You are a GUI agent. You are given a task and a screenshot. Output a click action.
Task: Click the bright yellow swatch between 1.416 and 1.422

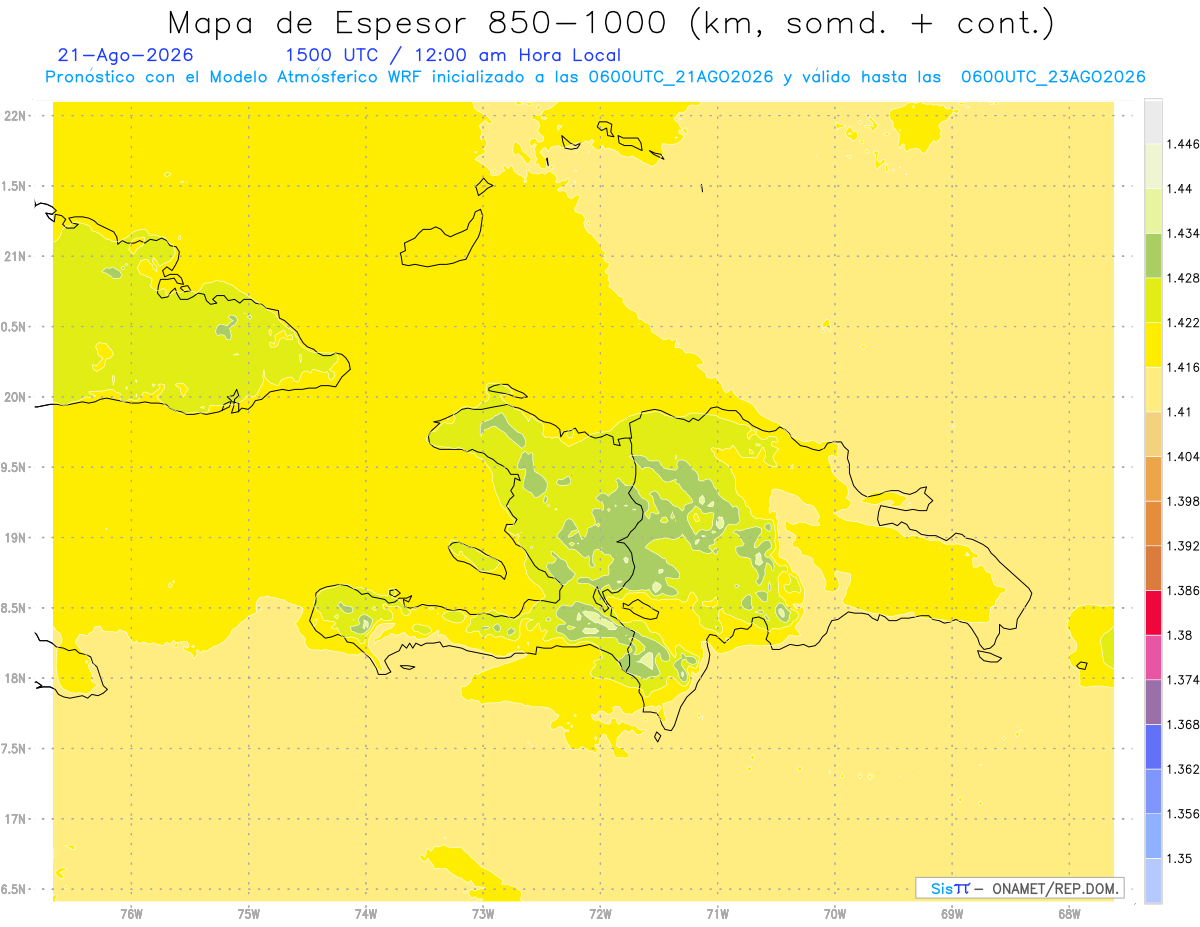click(1153, 344)
